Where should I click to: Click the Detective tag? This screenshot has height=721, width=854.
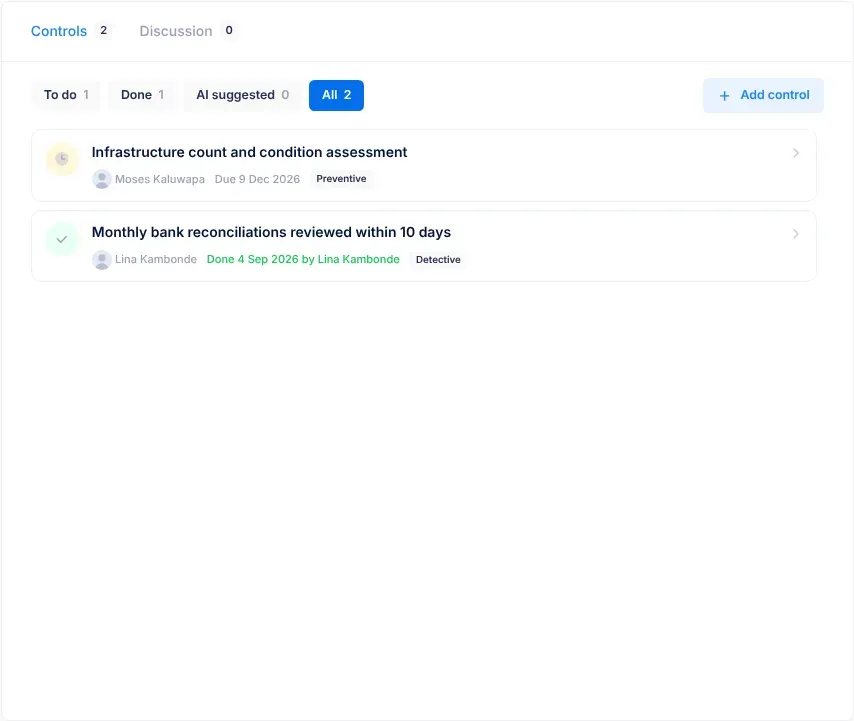pyautogui.click(x=438, y=260)
